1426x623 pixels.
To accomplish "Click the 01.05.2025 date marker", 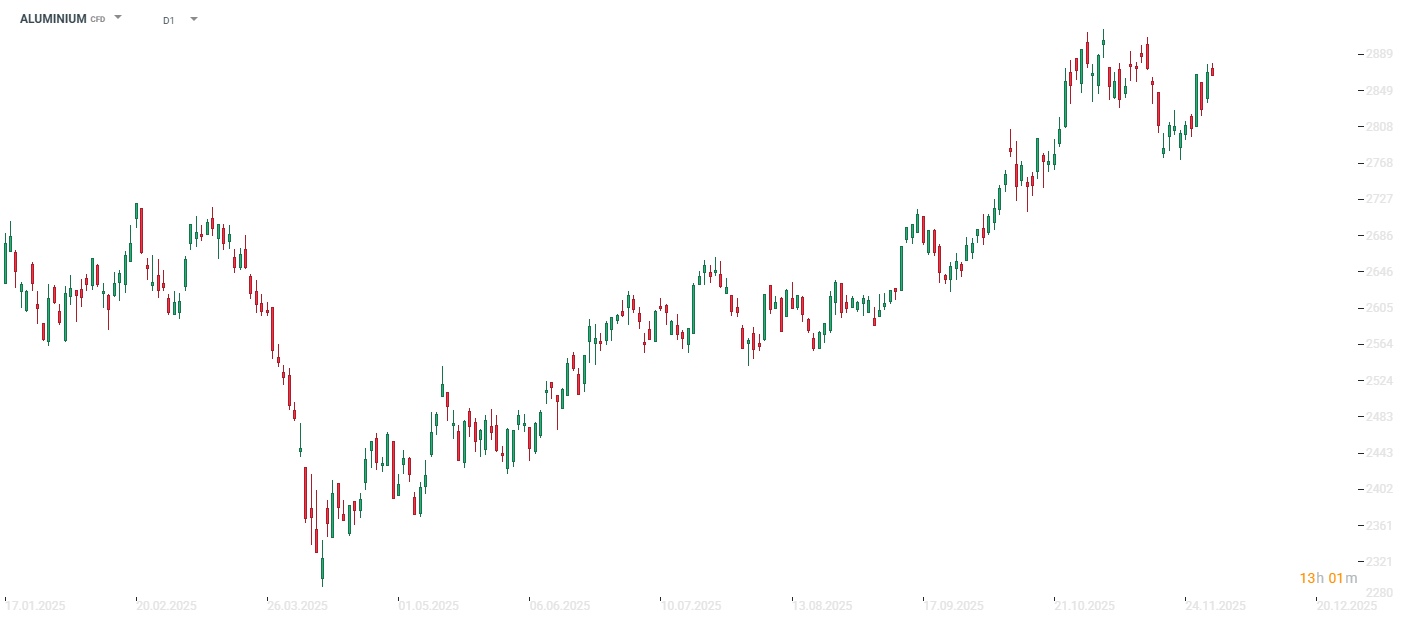I will click(x=428, y=606).
